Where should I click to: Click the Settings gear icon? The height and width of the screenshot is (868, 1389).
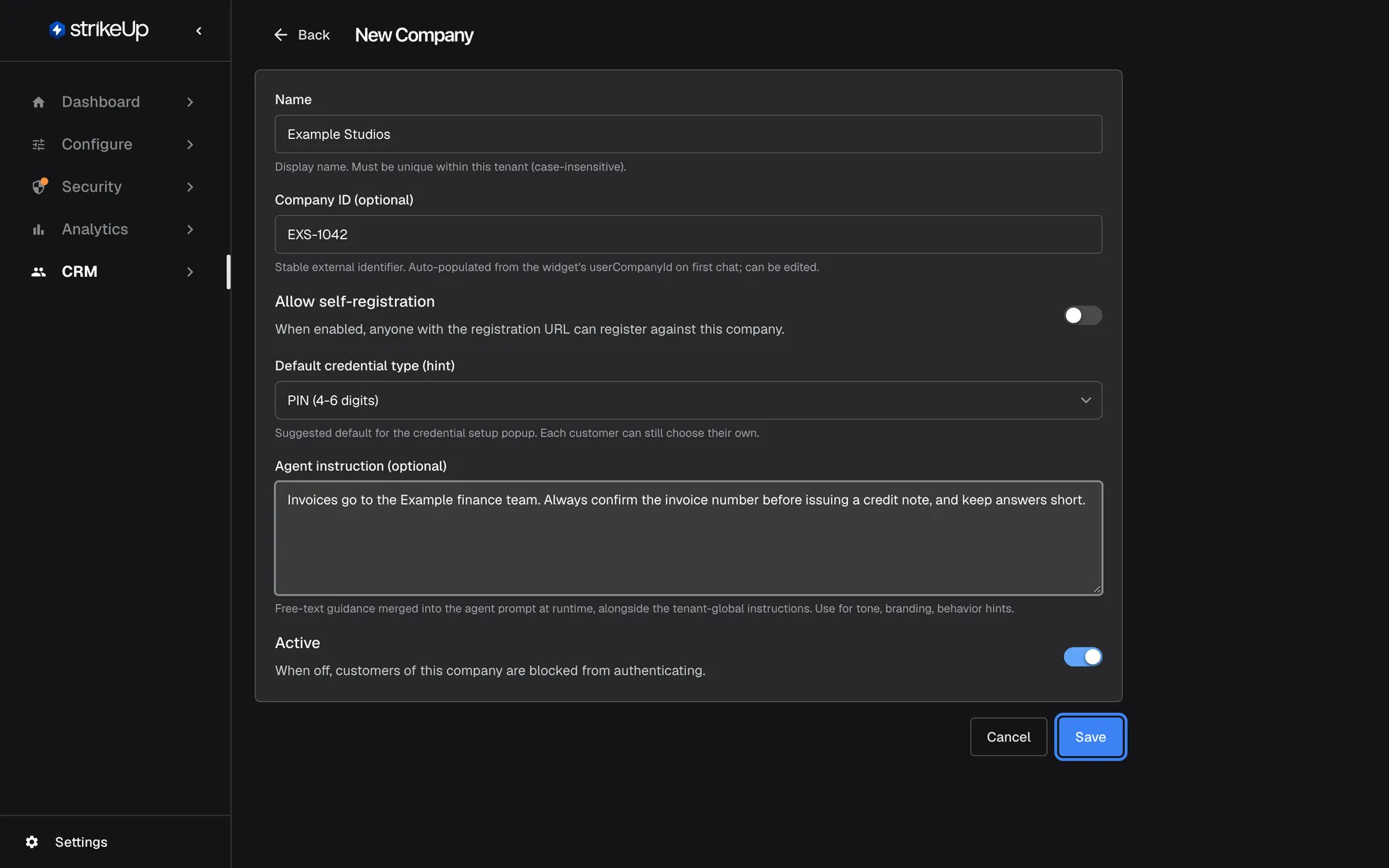tap(32, 842)
